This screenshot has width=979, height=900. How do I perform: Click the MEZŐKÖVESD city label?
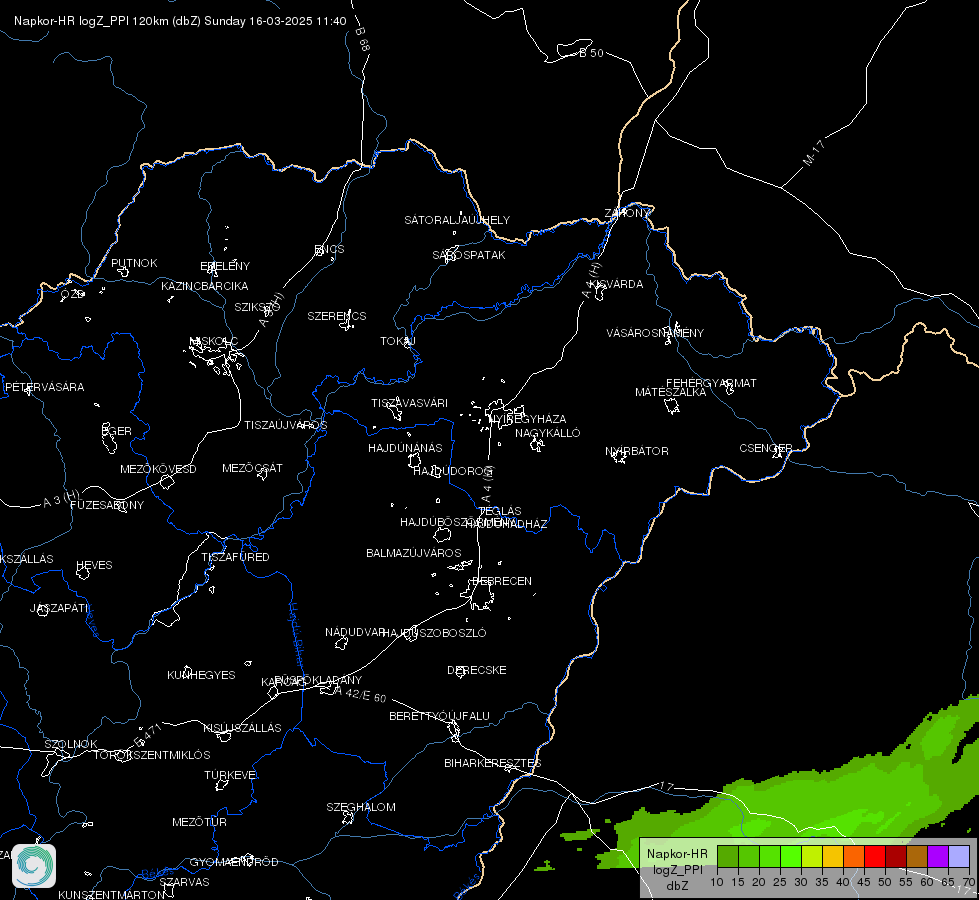[159, 469]
